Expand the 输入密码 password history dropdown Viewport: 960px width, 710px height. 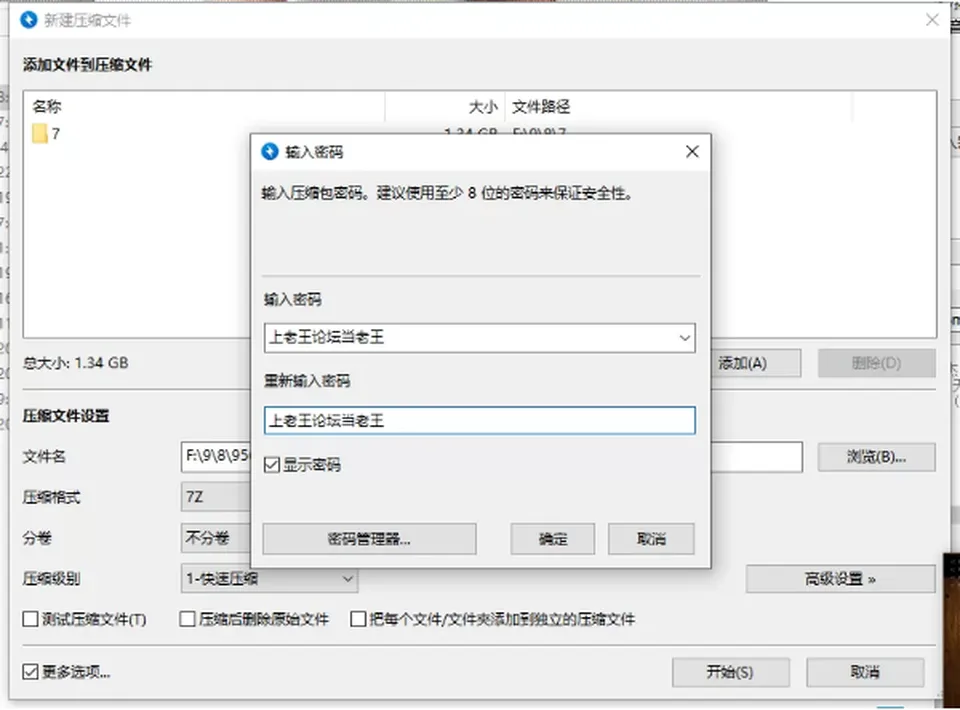[x=684, y=338]
